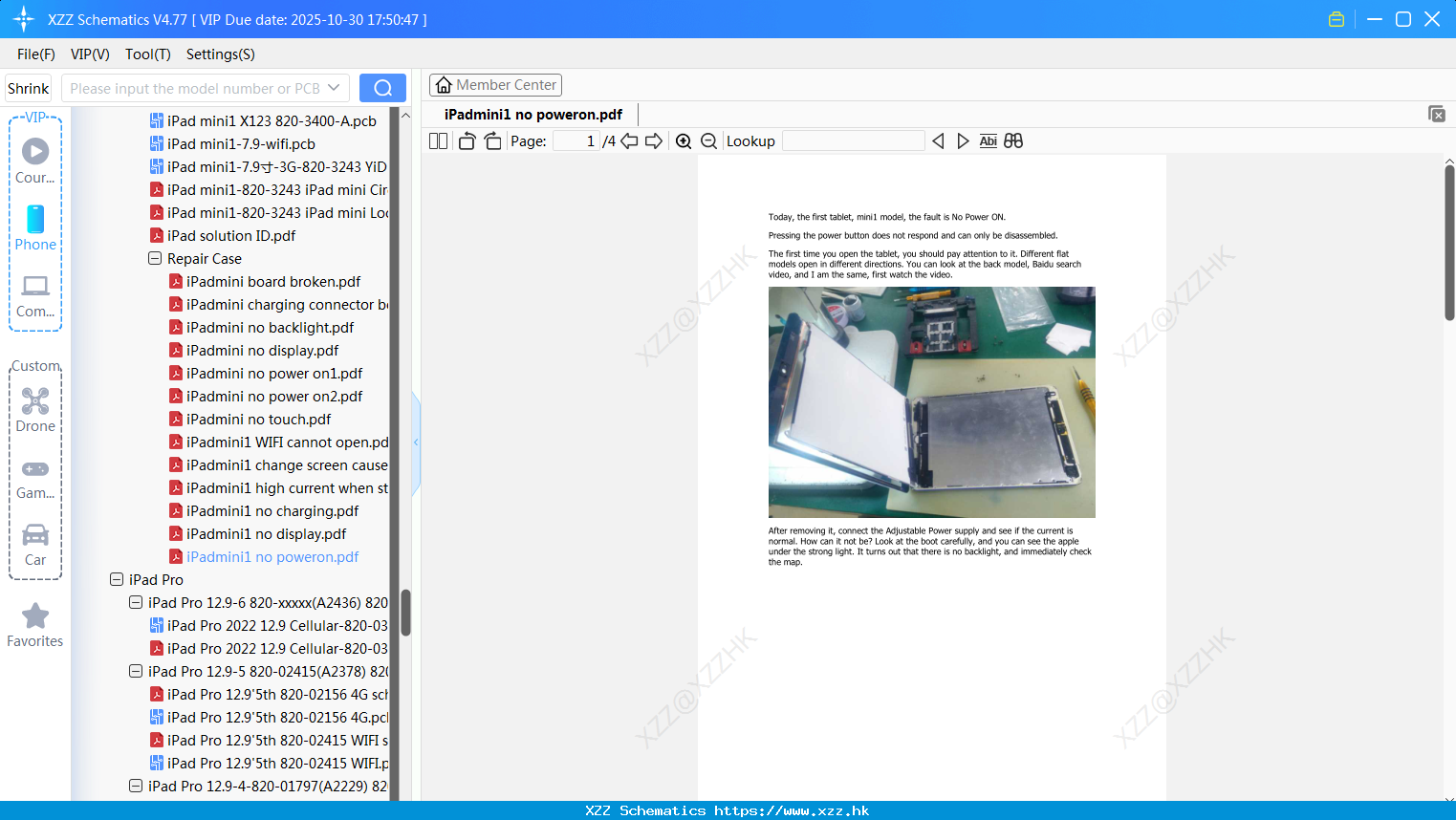Open Game console category
The width and height of the screenshot is (1456, 820).
[35, 478]
